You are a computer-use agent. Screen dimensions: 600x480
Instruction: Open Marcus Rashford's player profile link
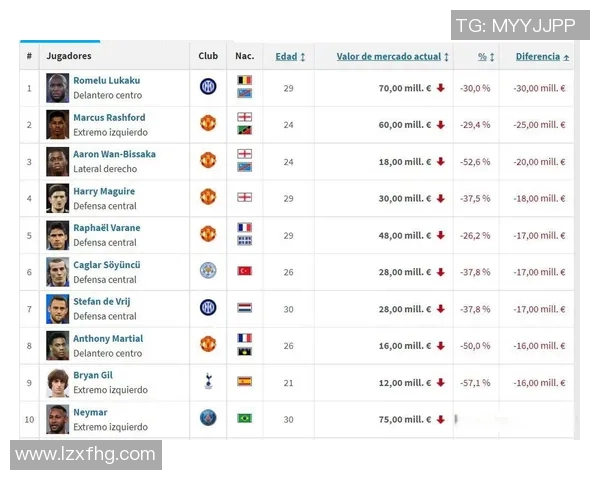point(109,117)
